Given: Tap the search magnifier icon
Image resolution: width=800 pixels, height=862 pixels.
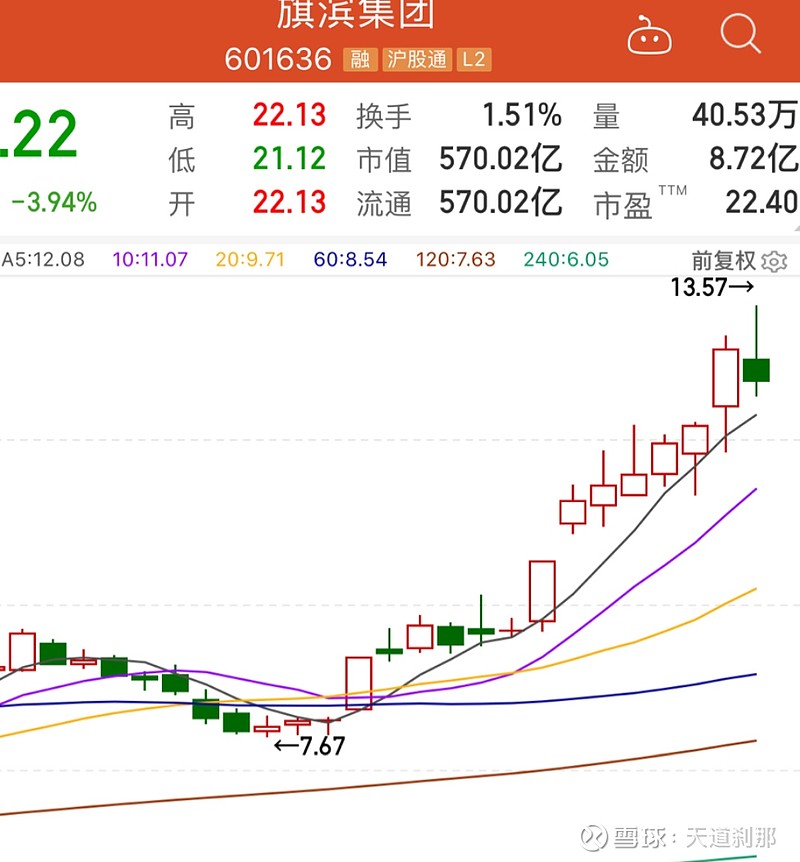Looking at the screenshot, I should click(x=740, y=33).
